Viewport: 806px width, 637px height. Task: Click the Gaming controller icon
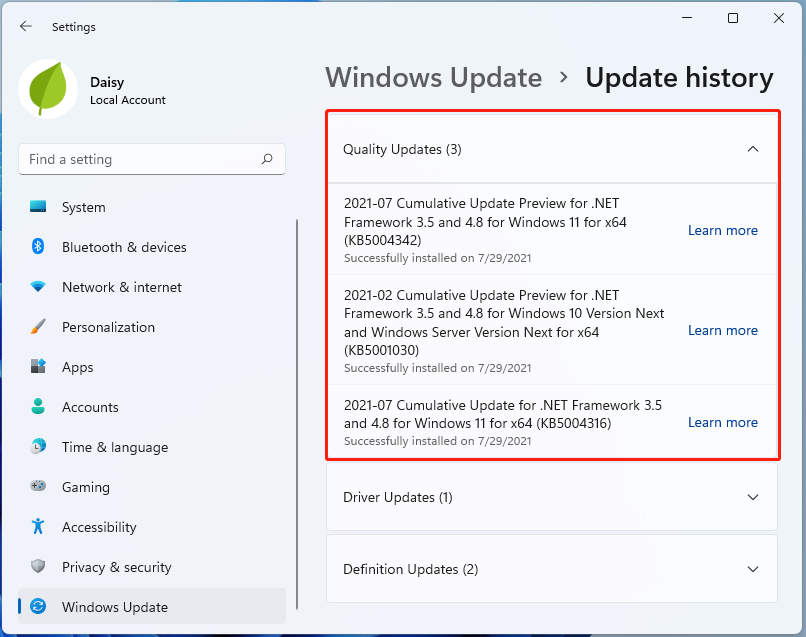[38, 486]
